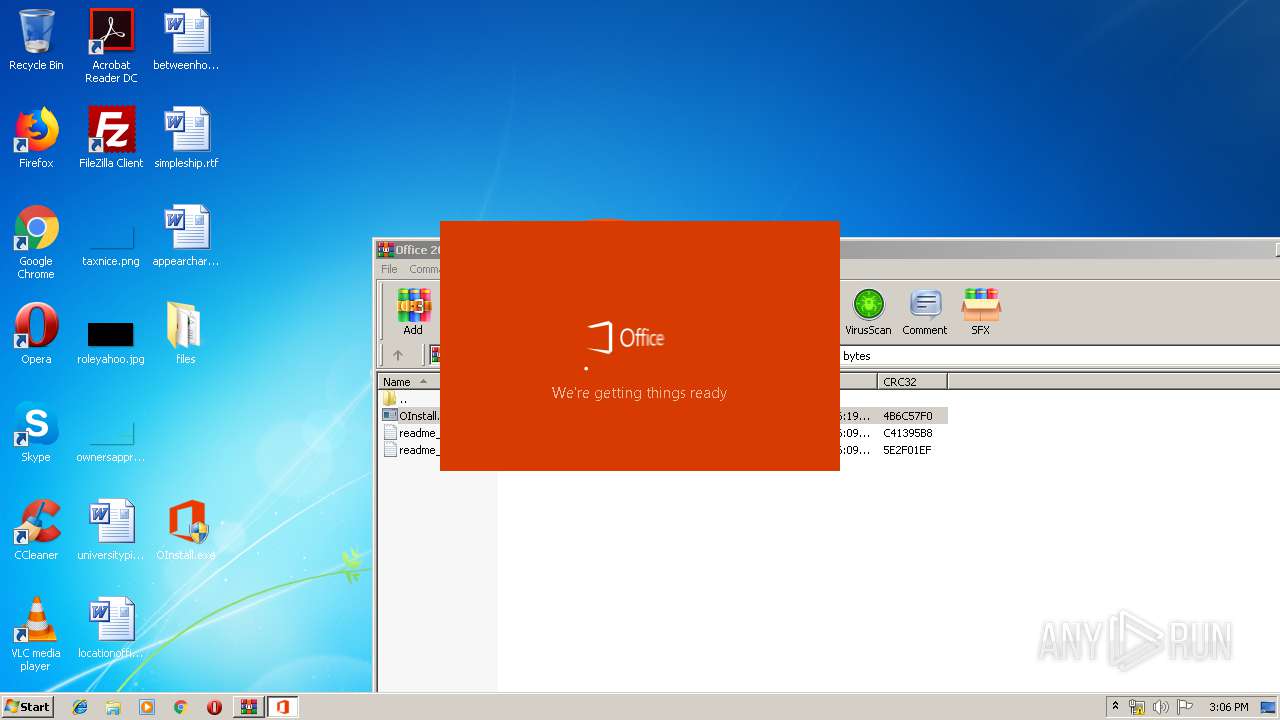Open the File menu in WinRAR
This screenshot has height=720, width=1280.
pos(389,269)
